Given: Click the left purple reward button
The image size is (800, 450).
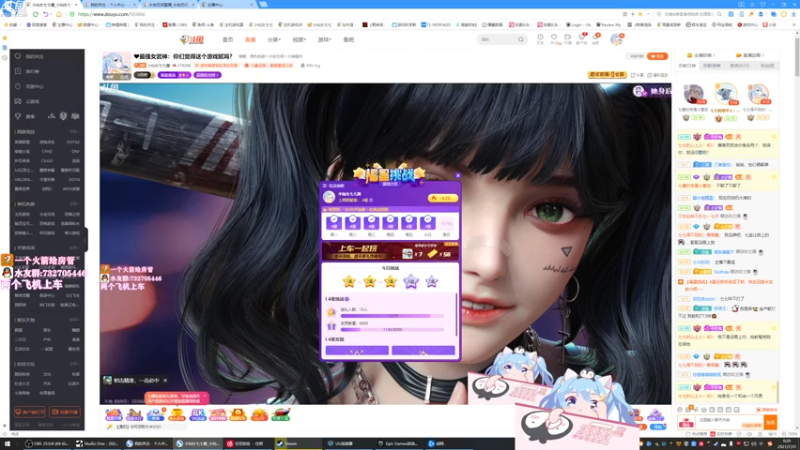Looking at the screenshot, I should 357,350.
